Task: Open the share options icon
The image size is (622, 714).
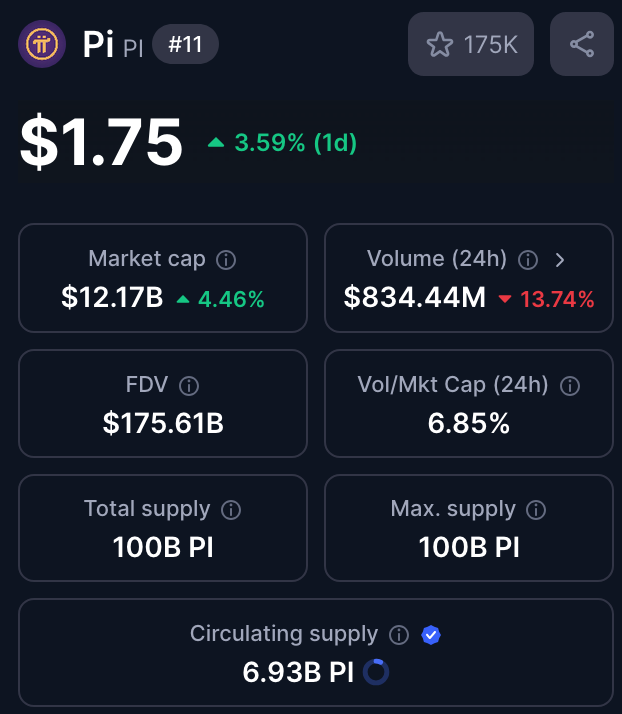Action: (x=581, y=44)
